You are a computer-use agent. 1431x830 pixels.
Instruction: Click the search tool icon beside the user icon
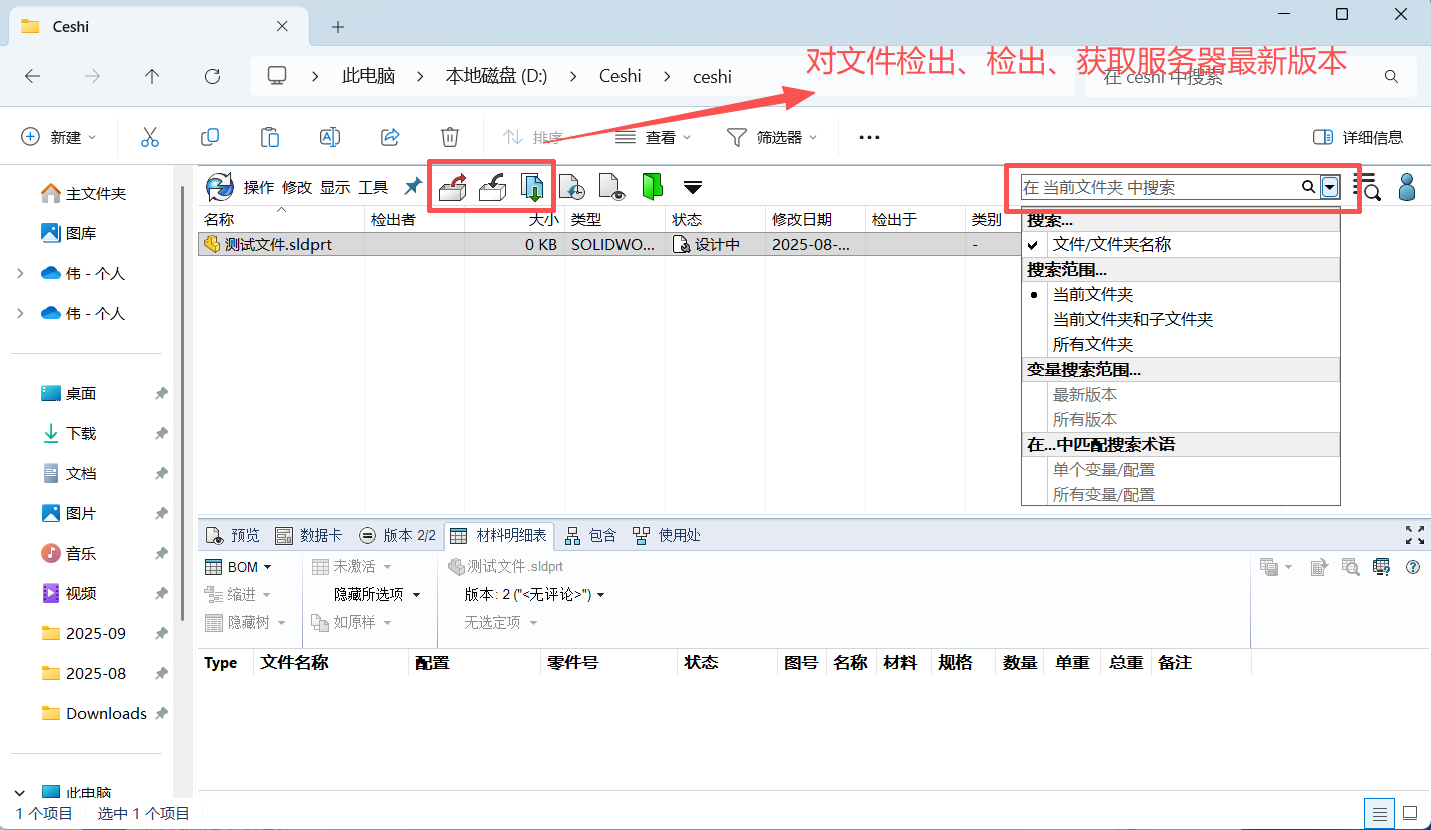click(x=1366, y=186)
